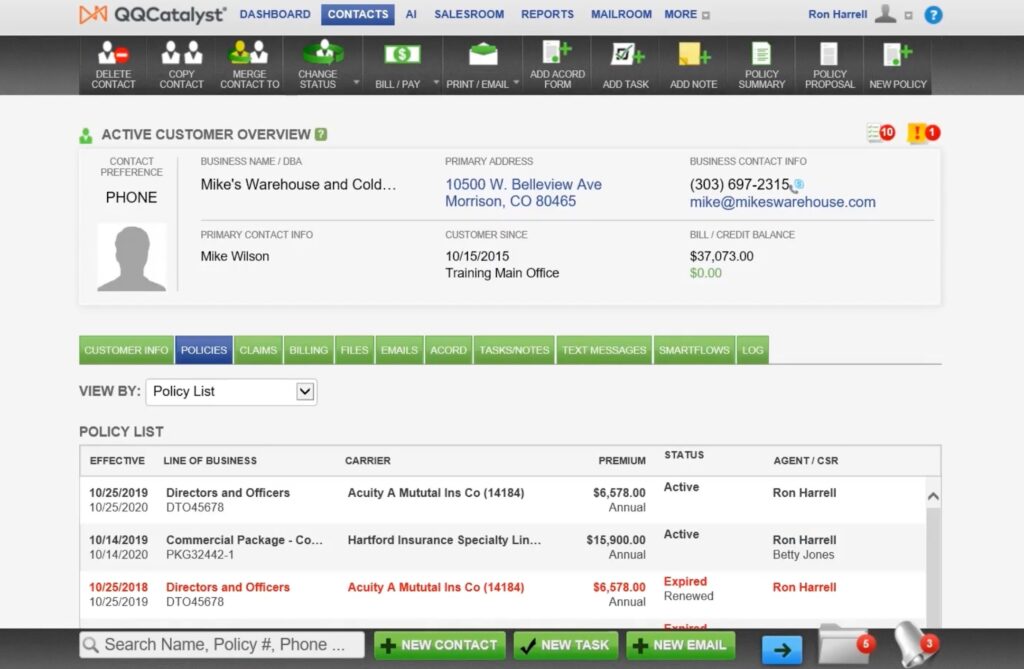Image resolution: width=1024 pixels, height=669 pixels.
Task: Open the Log tab
Action: [752, 350]
